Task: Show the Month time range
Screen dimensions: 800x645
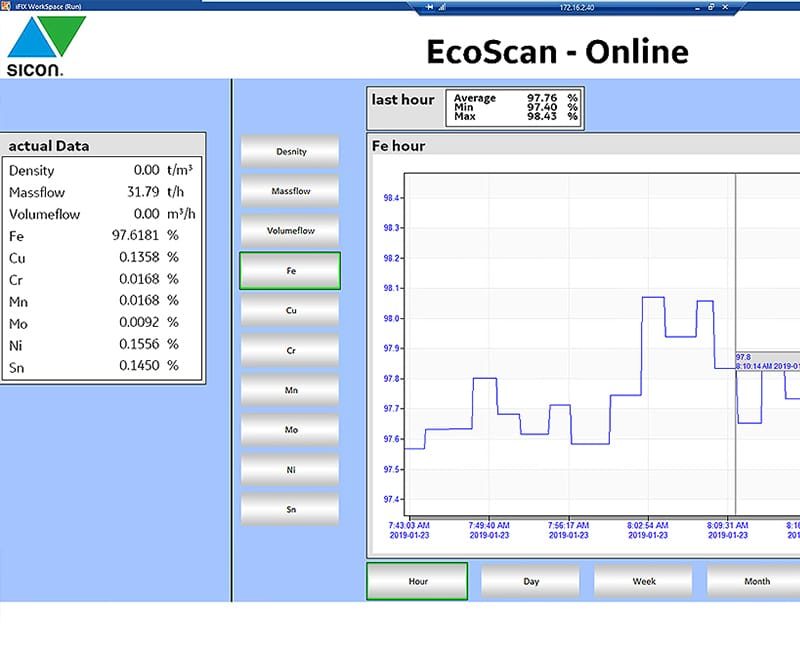Action: tap(755, 581)
